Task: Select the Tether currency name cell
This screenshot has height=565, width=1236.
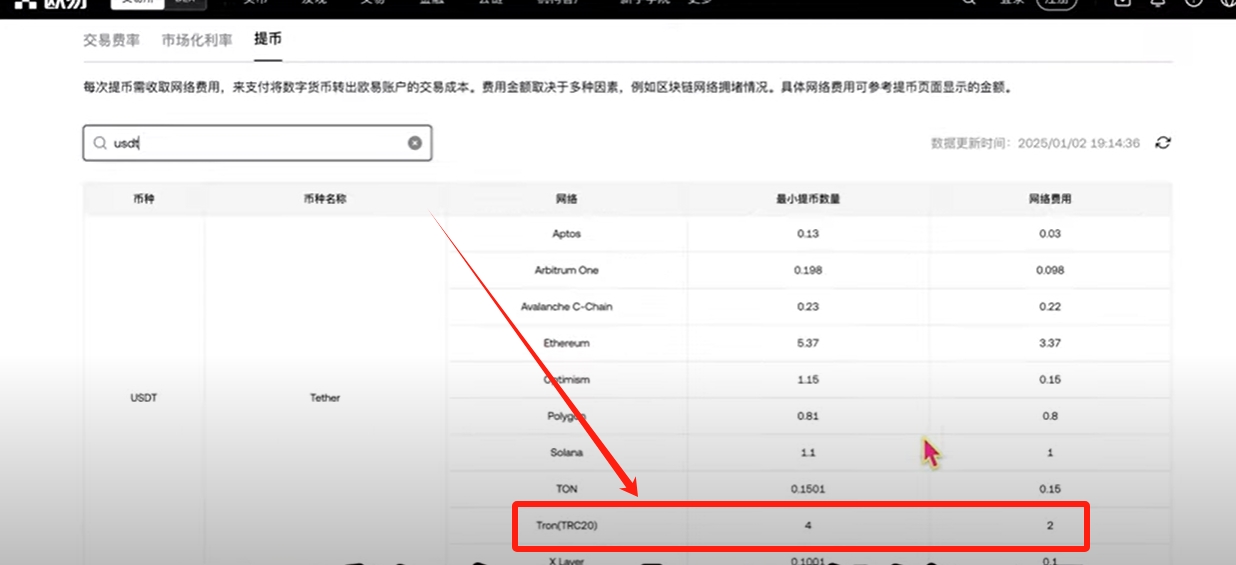Action: [325, 398]
